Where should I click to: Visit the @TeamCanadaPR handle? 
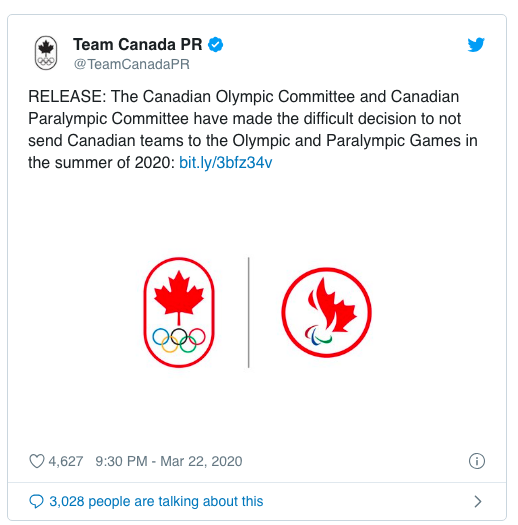[132, 64]
